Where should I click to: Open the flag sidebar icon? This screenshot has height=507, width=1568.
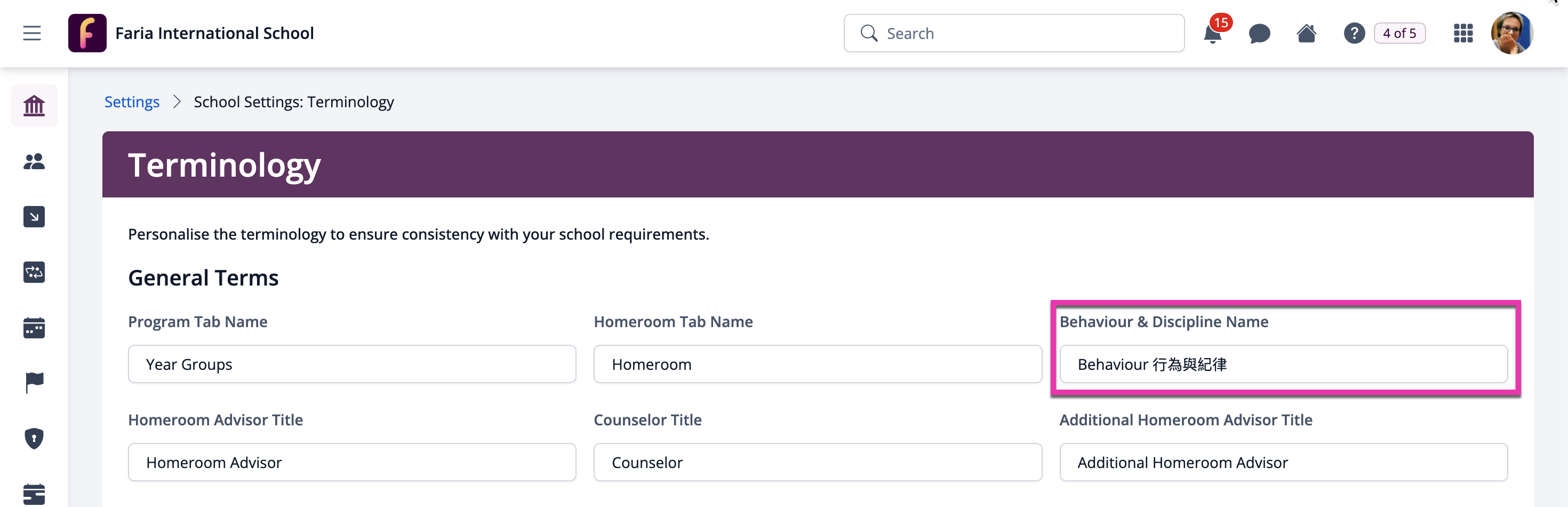coord(34,383)
